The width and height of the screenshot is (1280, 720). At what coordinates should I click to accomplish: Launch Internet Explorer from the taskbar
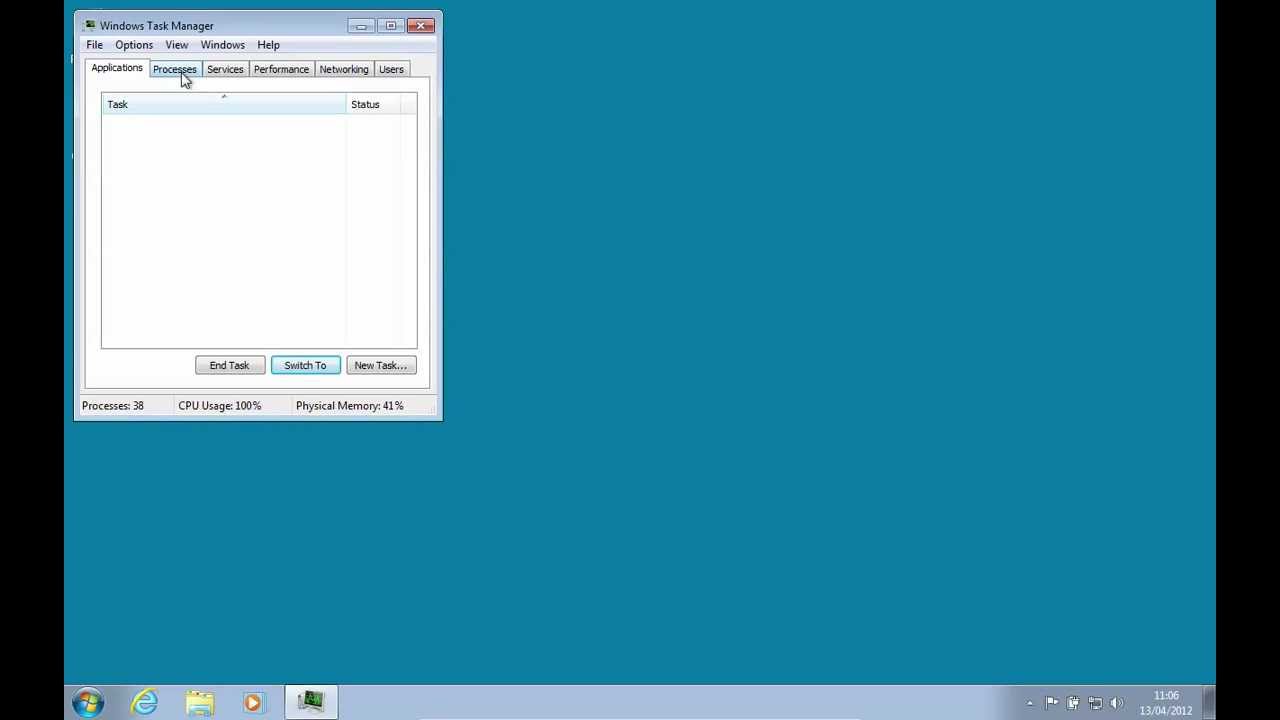(145, 702)
